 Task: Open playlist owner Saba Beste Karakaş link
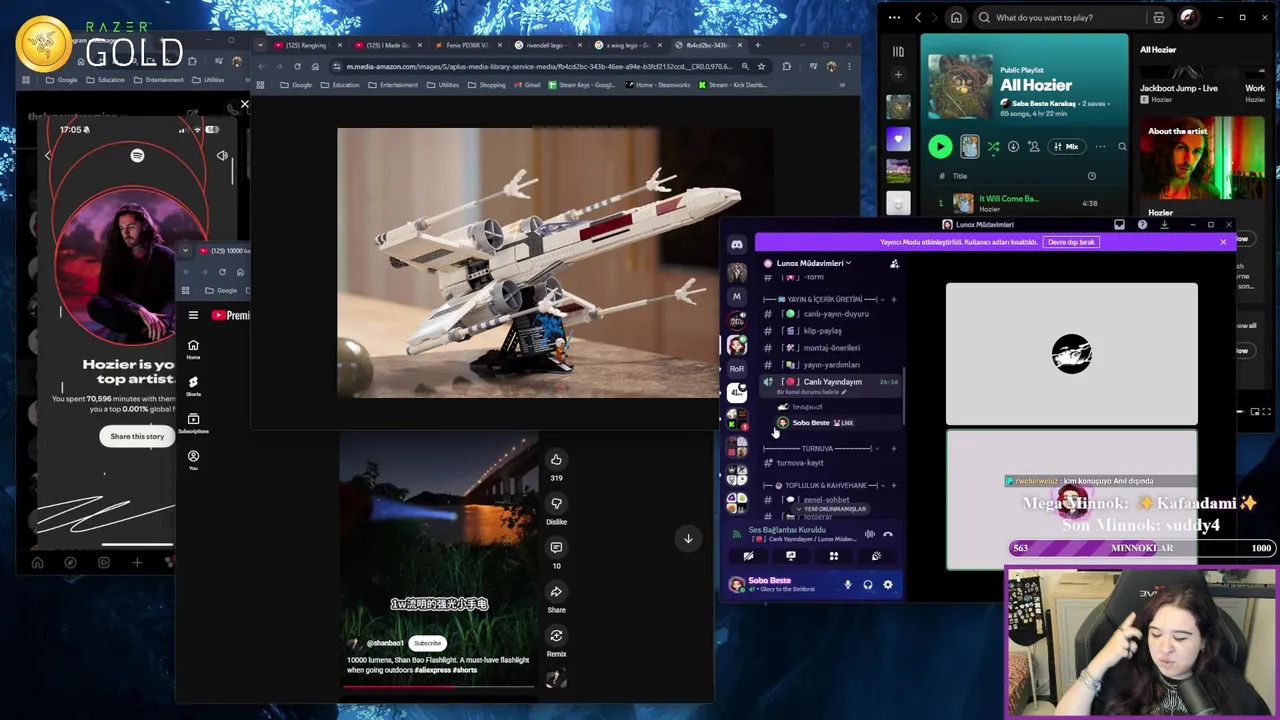coord(1044,103)
